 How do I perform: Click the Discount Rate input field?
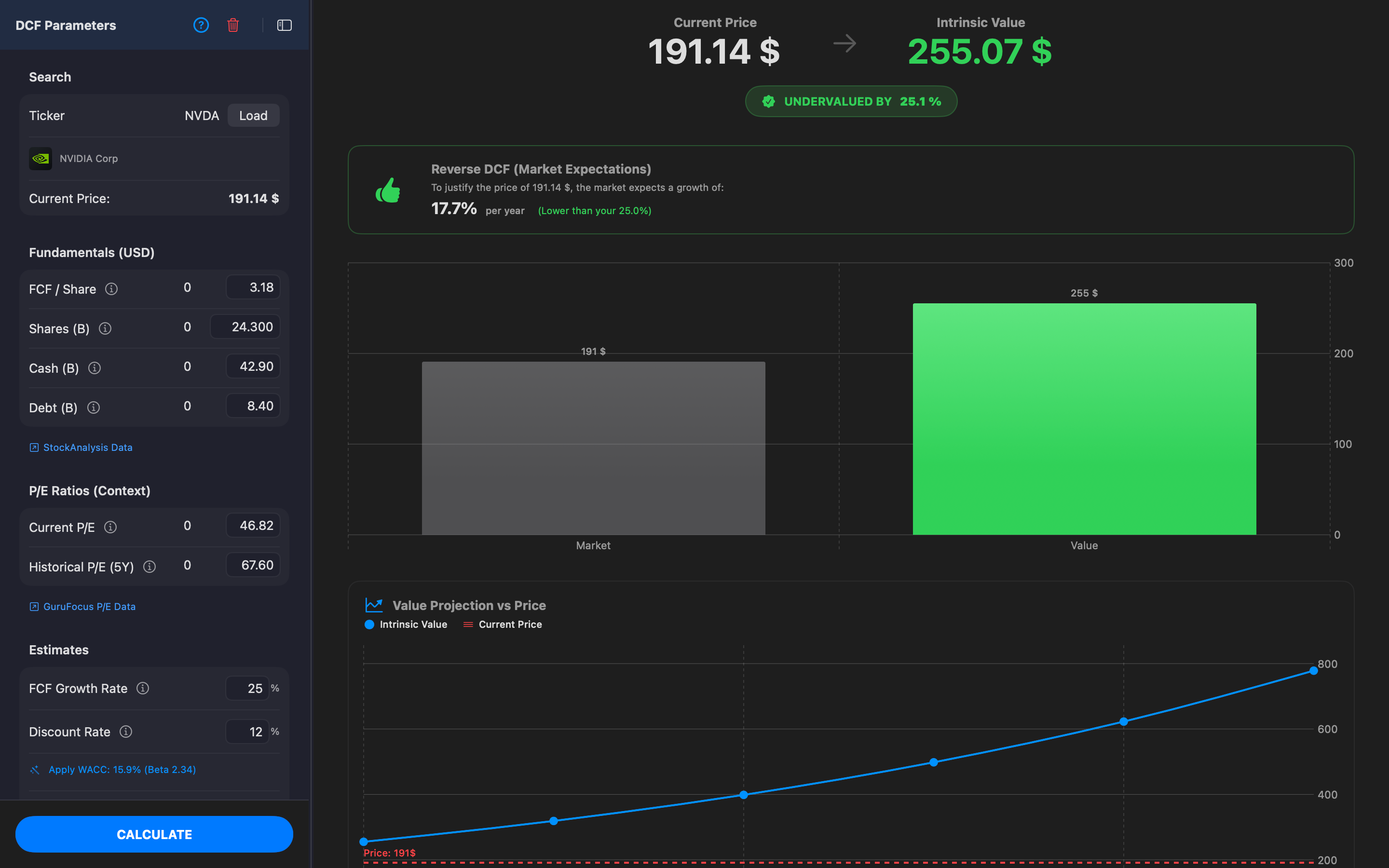pyautogui.click(x=247, y=732)
